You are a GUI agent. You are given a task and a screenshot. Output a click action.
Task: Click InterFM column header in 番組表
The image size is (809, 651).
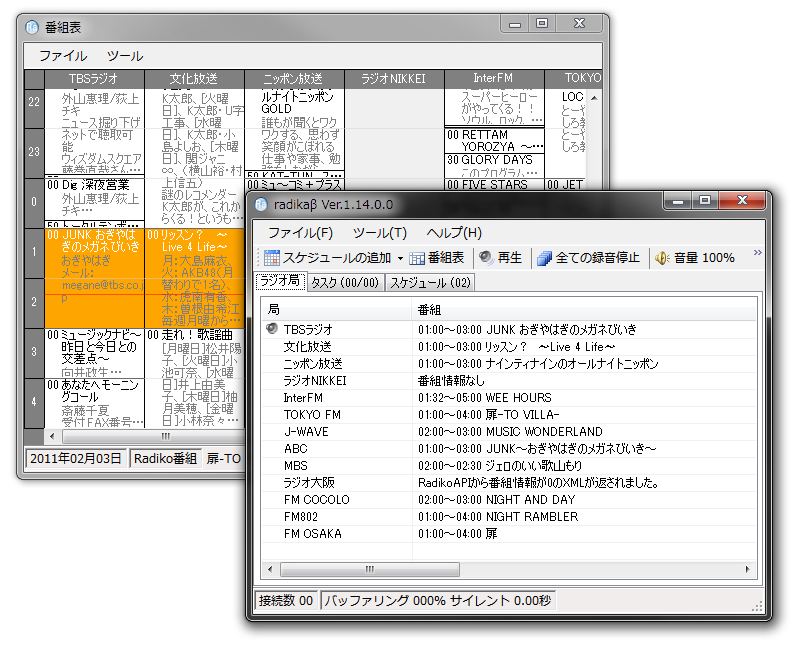pyautogui.click(x=494, y=79)
